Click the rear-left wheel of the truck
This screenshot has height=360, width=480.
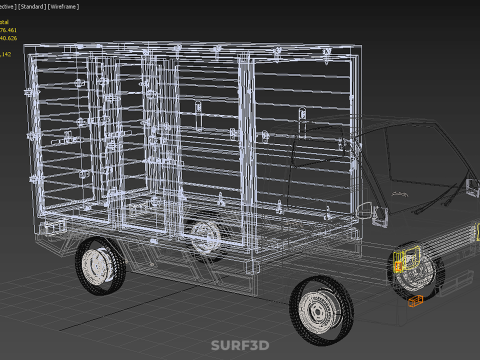pyautogui.click(x=101, y=266)
